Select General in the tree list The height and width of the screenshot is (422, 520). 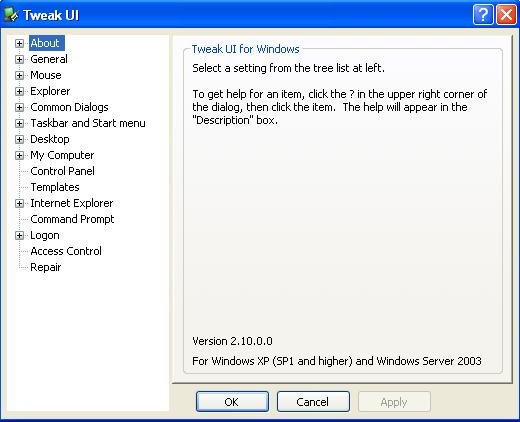(49, 59)
